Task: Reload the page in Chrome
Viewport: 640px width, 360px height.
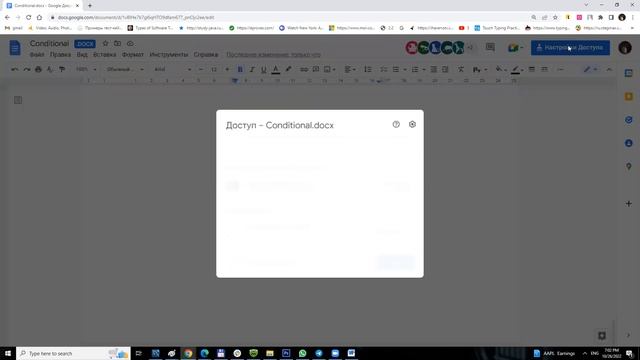Action: tap(29, 17)
